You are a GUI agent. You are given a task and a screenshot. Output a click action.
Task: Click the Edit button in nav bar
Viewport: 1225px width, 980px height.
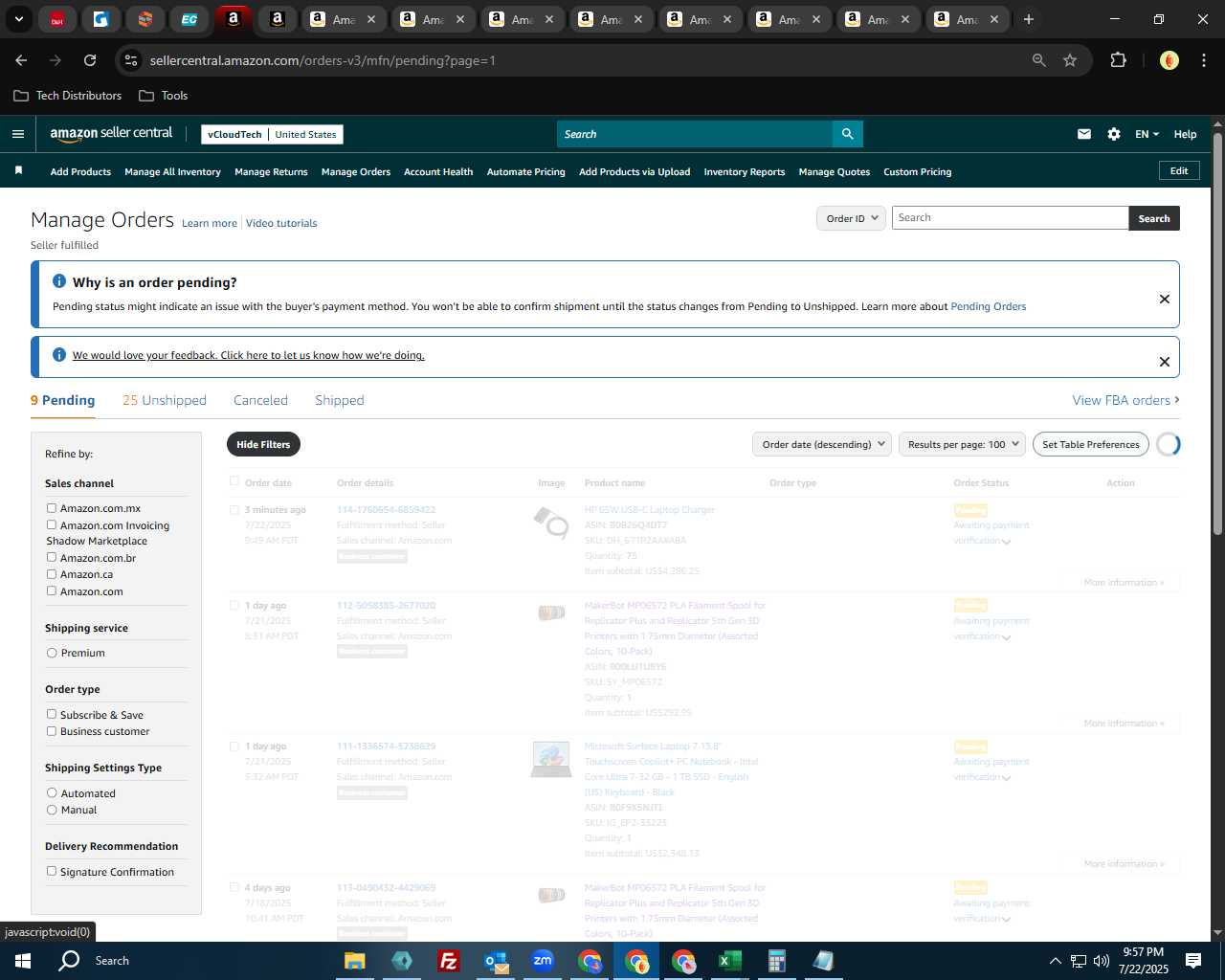click(x=1179, y=170)
